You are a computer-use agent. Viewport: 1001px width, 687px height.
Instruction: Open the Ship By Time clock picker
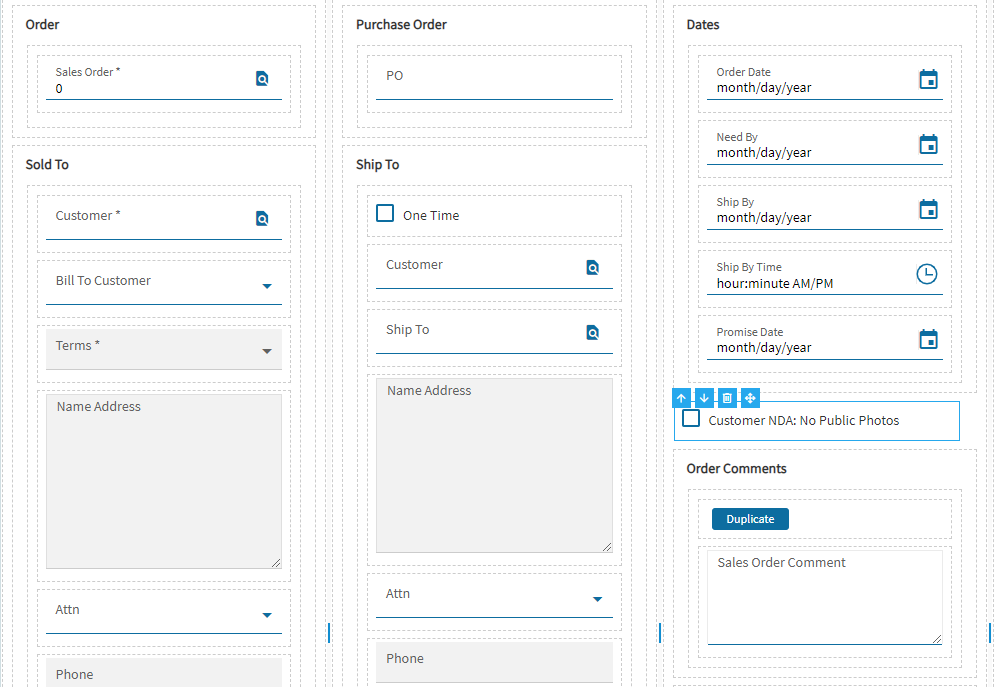pyautogui.click(x=927, y=274)
